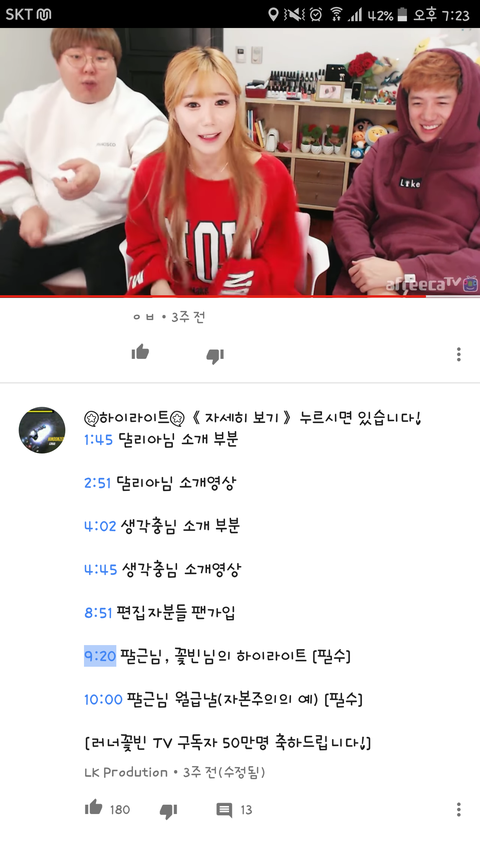Open the LK Prodution commenter's avatar

tap(42, 430)
